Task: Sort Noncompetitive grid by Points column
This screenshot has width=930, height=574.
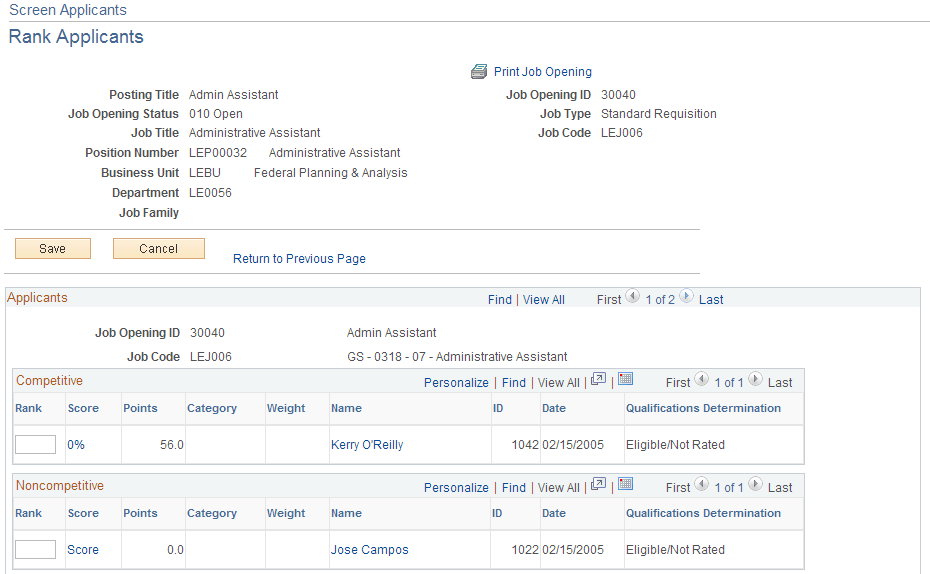Action: [x=140, y=513]
